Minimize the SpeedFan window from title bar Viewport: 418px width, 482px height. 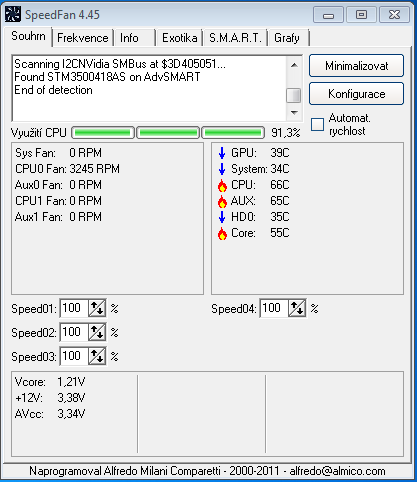point(328,15)
